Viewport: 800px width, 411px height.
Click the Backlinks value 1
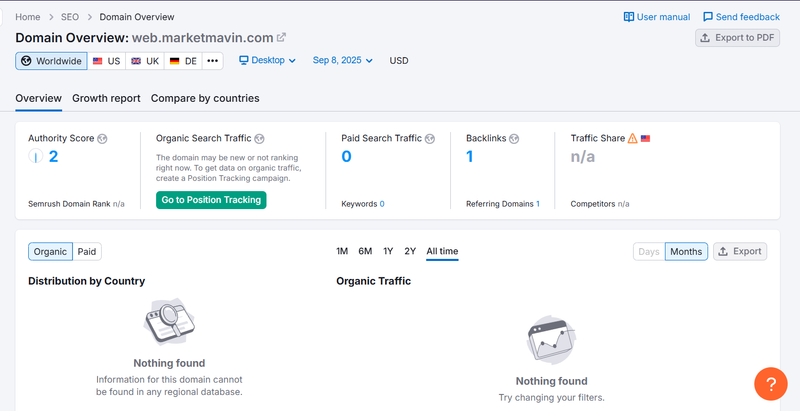tap(470, 157)
